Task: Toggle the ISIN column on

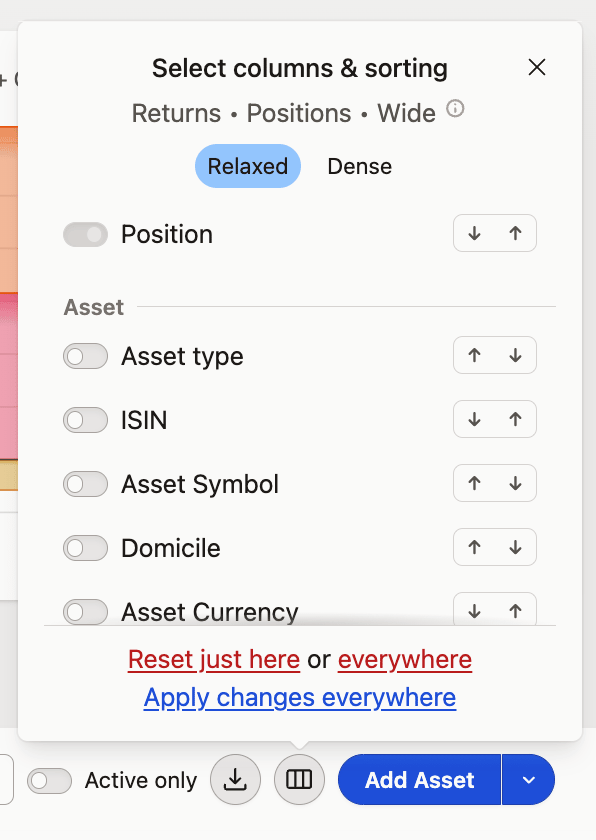Action: click(x=85, y=420)
